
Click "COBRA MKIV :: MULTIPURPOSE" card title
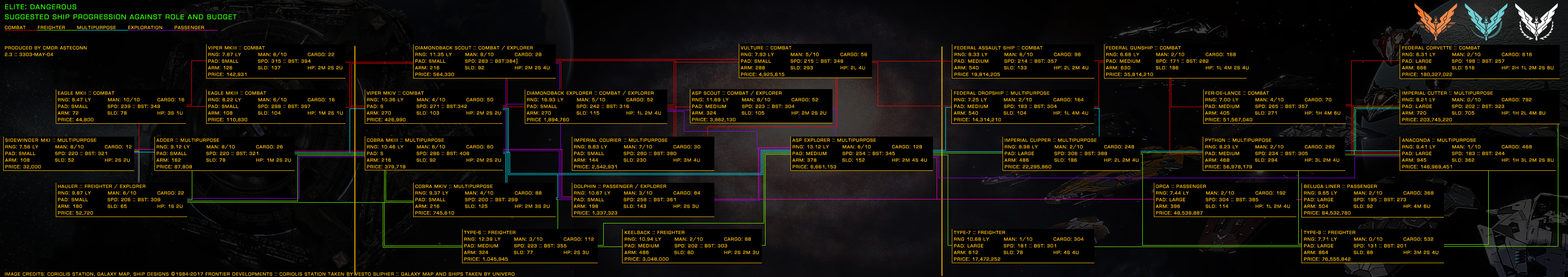(453, 187)
